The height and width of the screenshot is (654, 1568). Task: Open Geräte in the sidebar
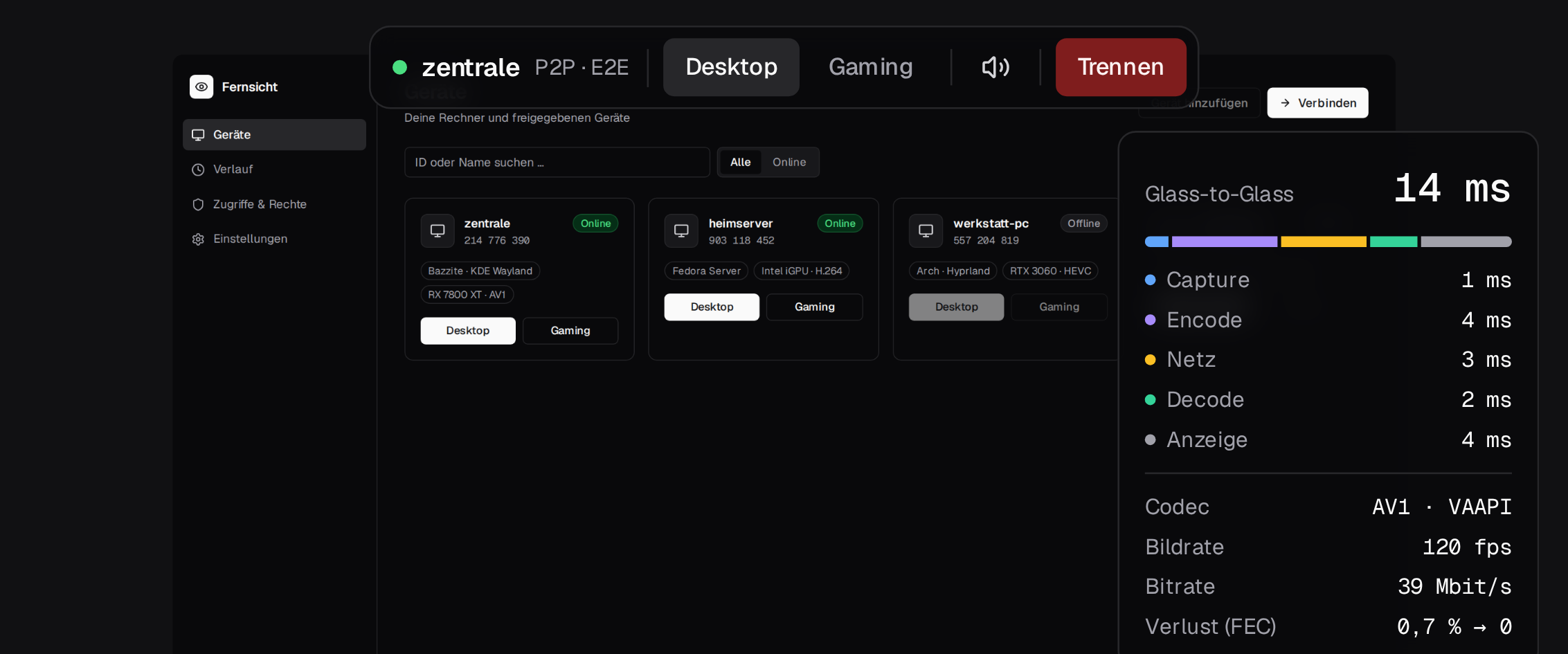coord(274,134)
